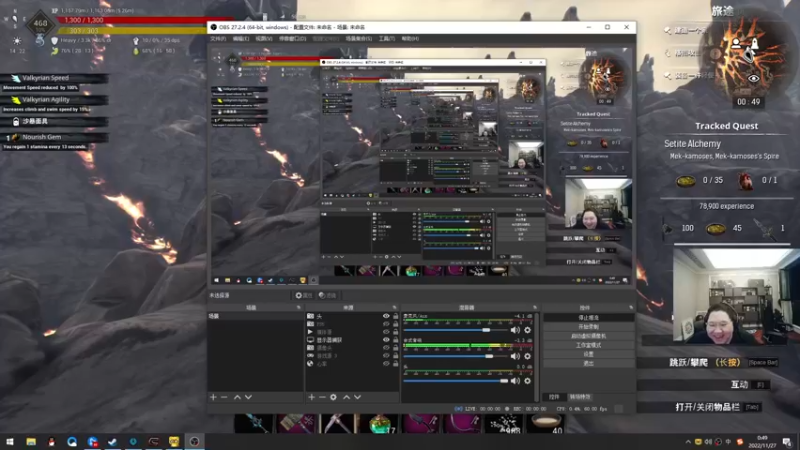800x450 pixels.
Task: Click 设置 settings button in controls
Action: (x=588, y=354)
